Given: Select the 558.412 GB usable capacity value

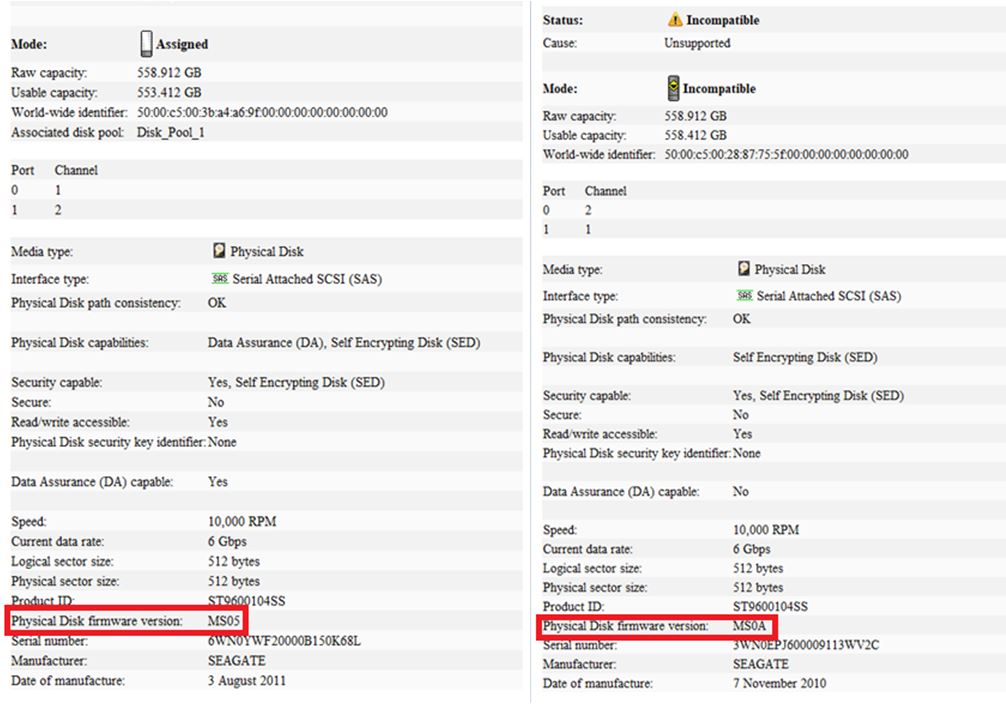Looking at the screenshot, I should click(696, 135).
